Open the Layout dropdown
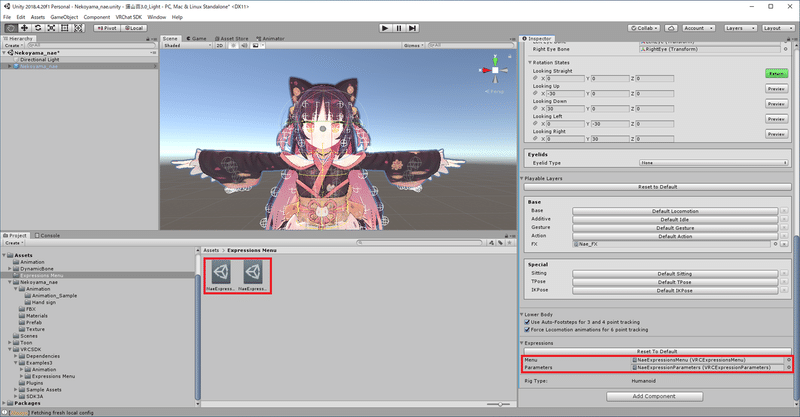 click(x=778, y=28)
